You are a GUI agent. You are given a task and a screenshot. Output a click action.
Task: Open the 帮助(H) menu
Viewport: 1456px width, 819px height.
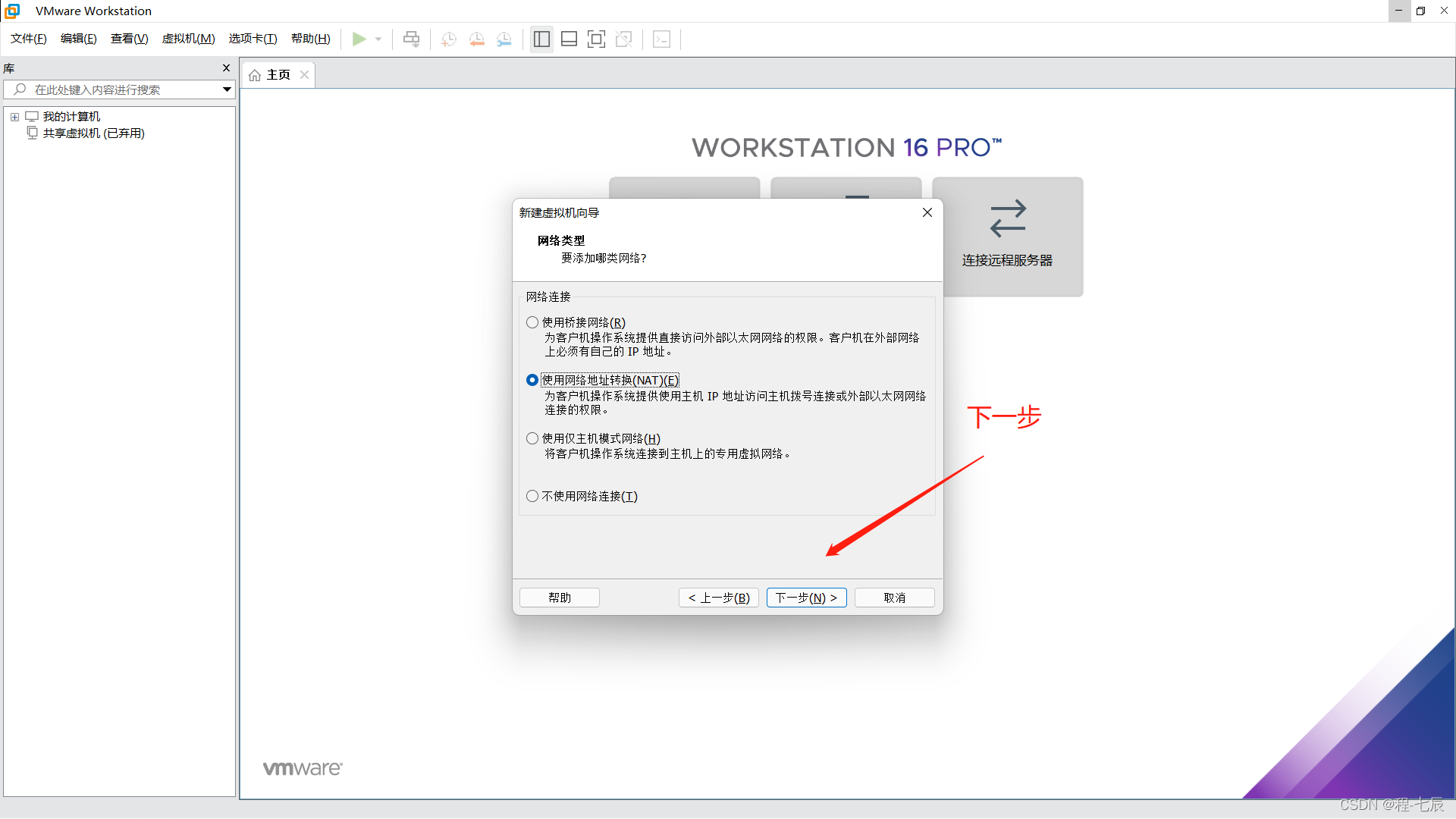pos(311,39)
